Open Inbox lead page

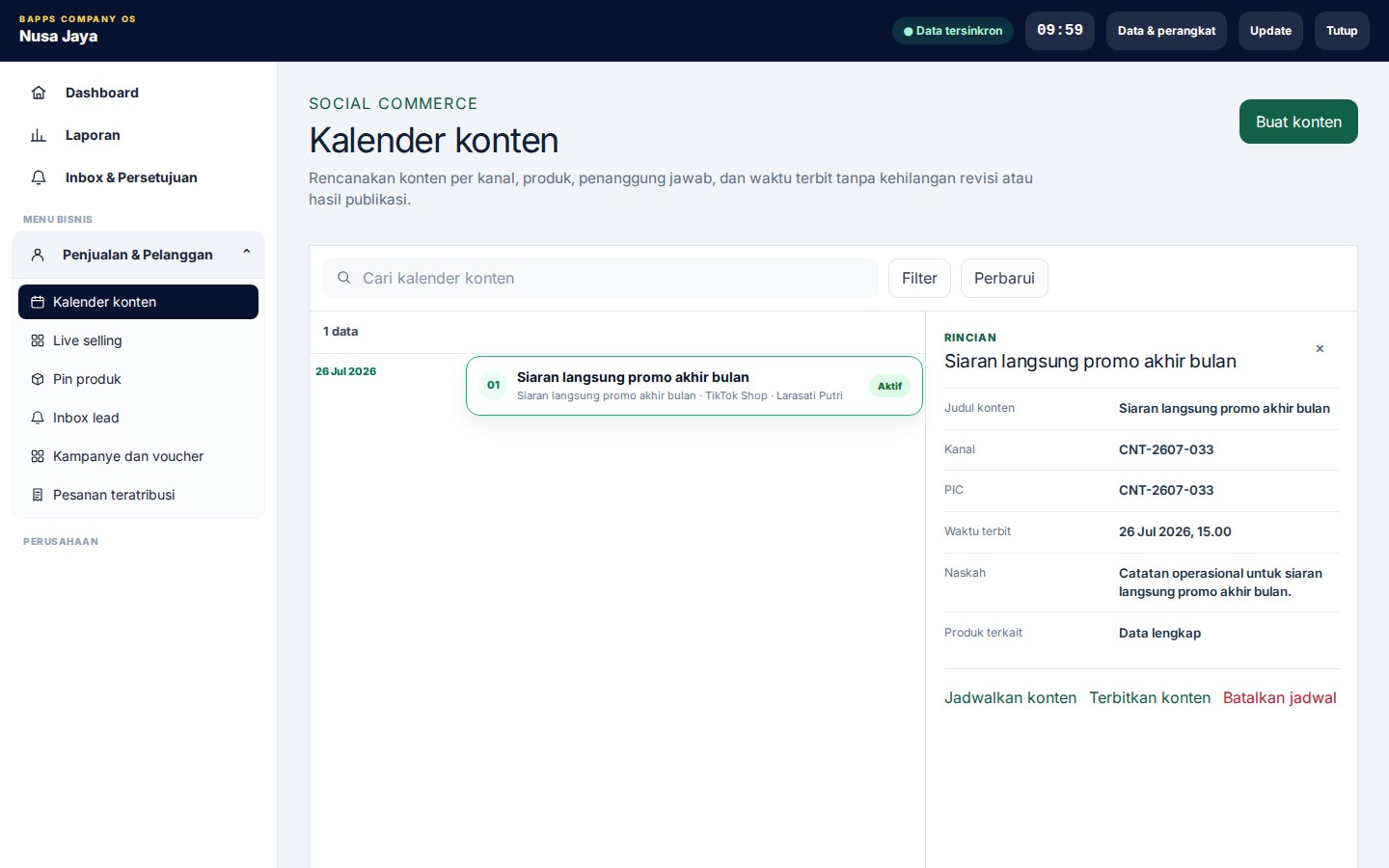[x=138, y=418]
